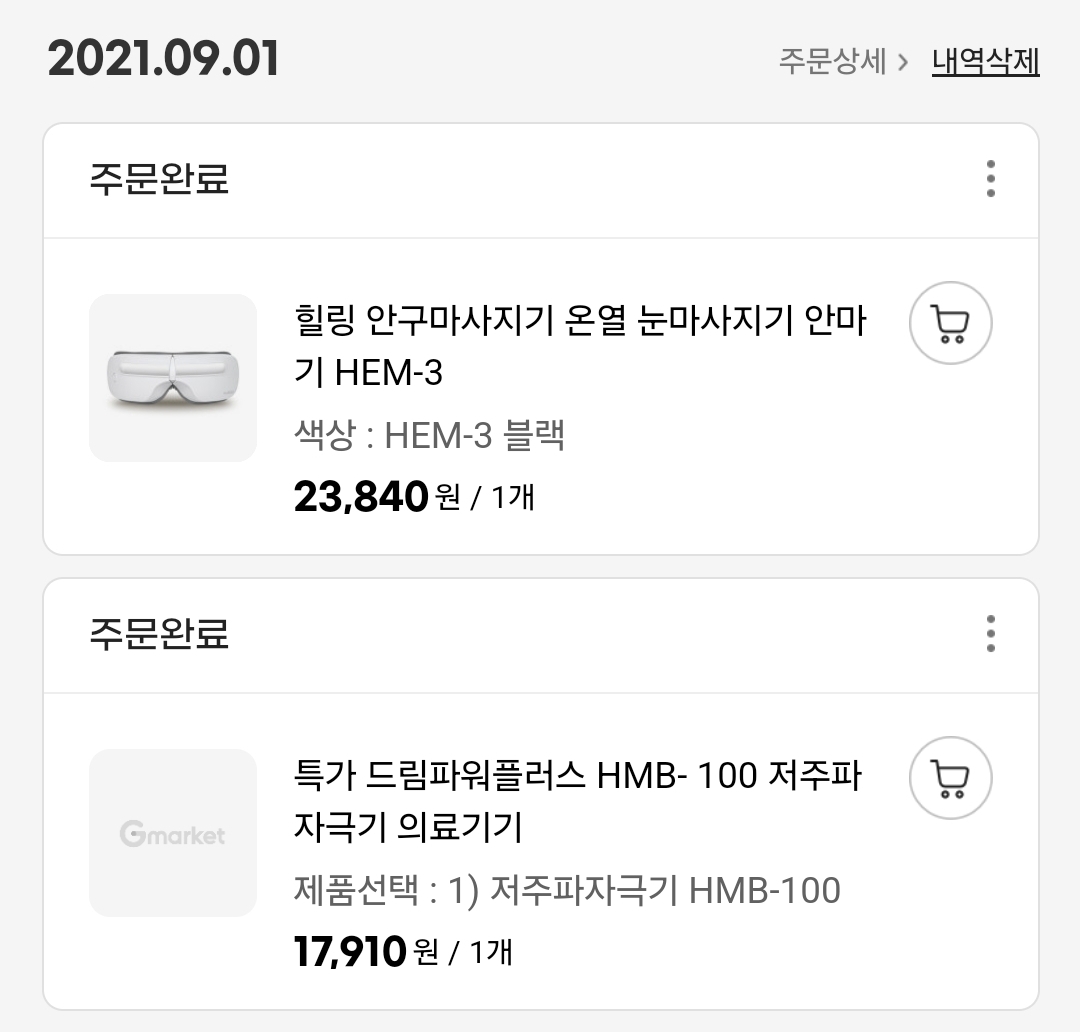Open more options for the eye massager order
This screenshot has height=1032, width=1080.
990,178
